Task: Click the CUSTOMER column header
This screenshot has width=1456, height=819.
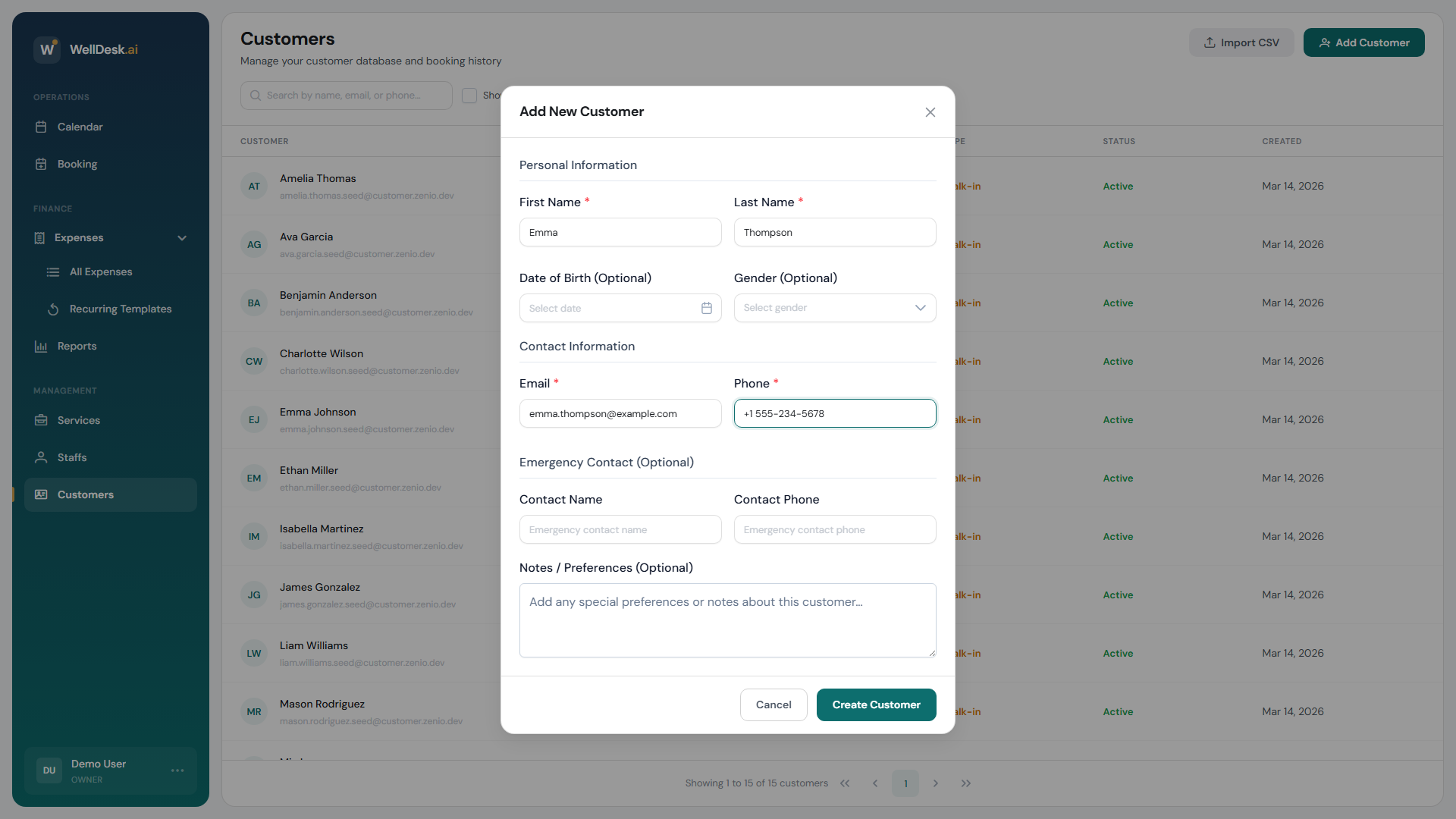Action: (264, 141)
